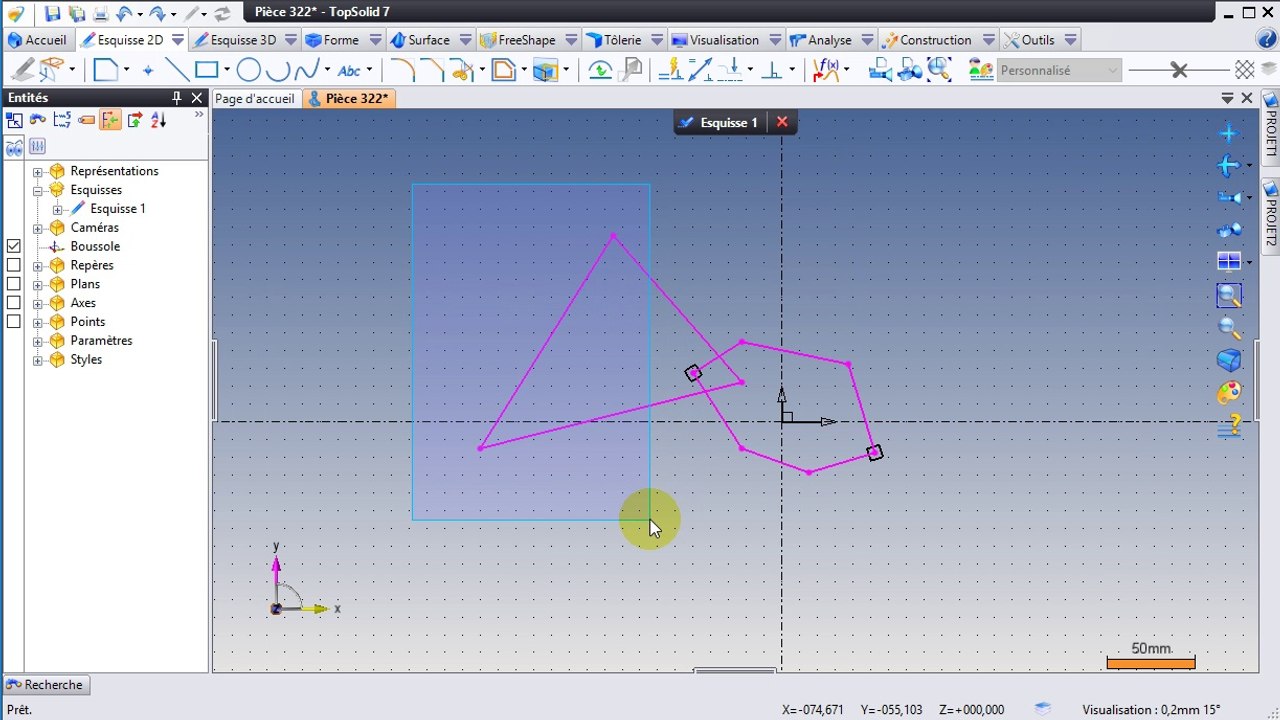Click the line style thickness control
The image size is (1280, 720).
click(x=1179, y=70)
